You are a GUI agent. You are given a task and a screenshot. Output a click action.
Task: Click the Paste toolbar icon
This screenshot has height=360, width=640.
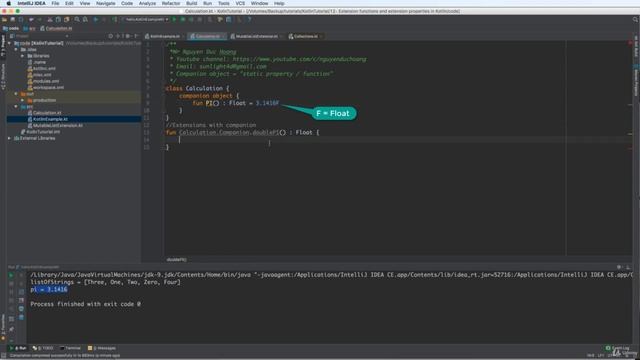[x=66, y=19]
